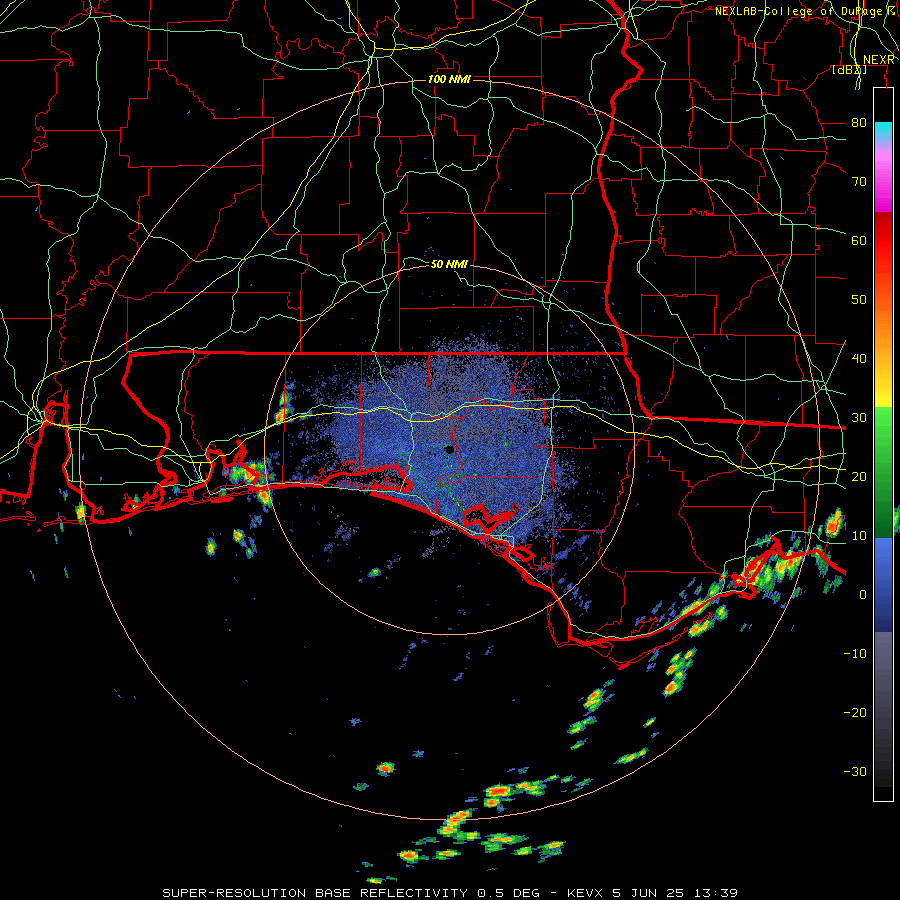
Task: Click the [dBZ] unit label above the color bar
Action: point(850,69)
